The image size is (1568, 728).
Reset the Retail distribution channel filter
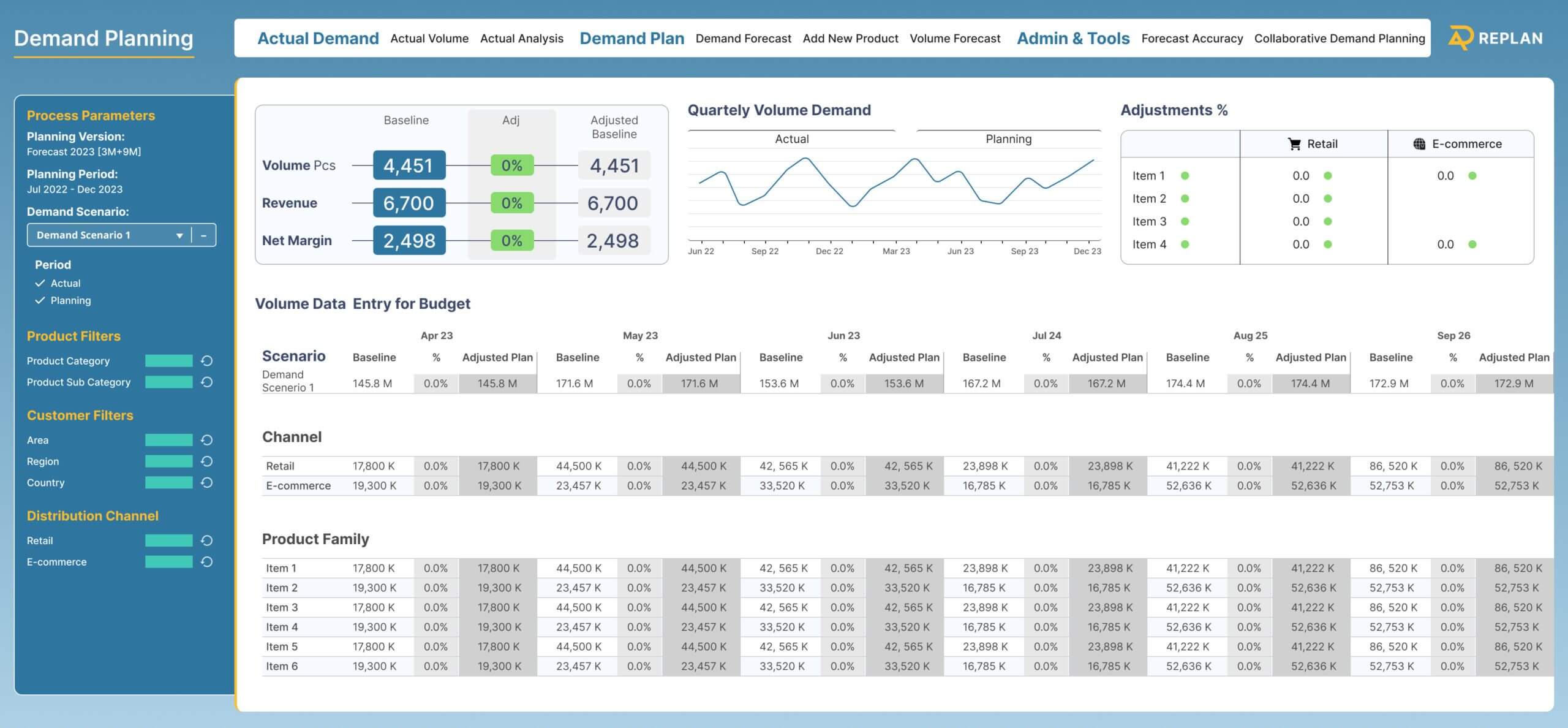(x=207, y=540)
